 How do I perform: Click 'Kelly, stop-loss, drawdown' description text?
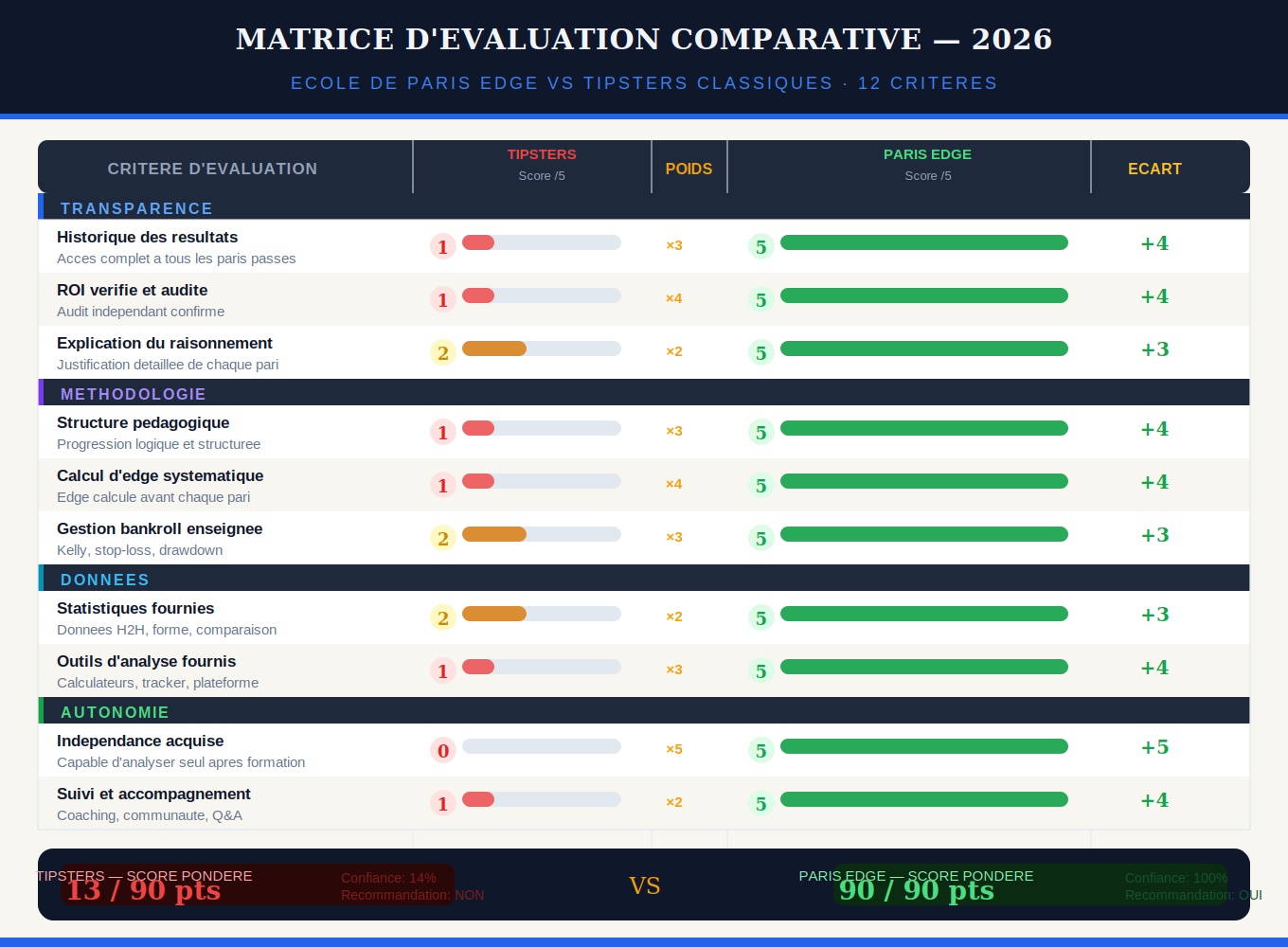coord(140,550)
